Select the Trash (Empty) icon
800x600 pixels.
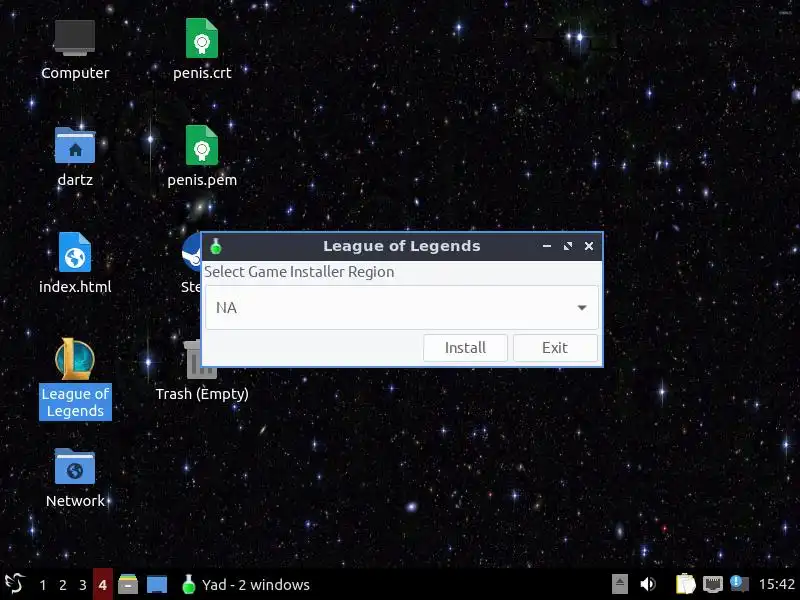pos(202,371)
